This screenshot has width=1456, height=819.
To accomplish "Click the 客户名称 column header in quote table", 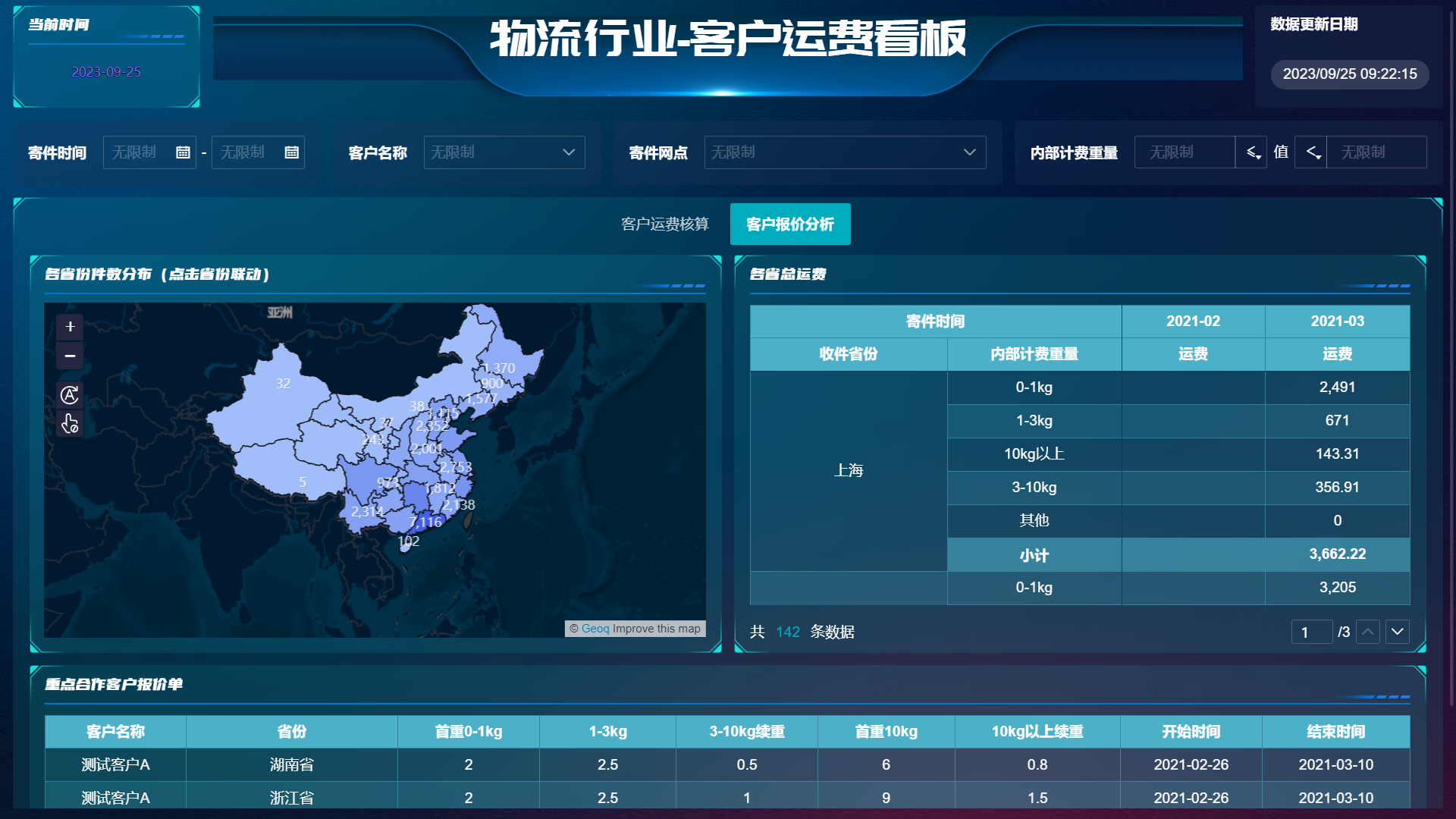I will coord(115,732).
